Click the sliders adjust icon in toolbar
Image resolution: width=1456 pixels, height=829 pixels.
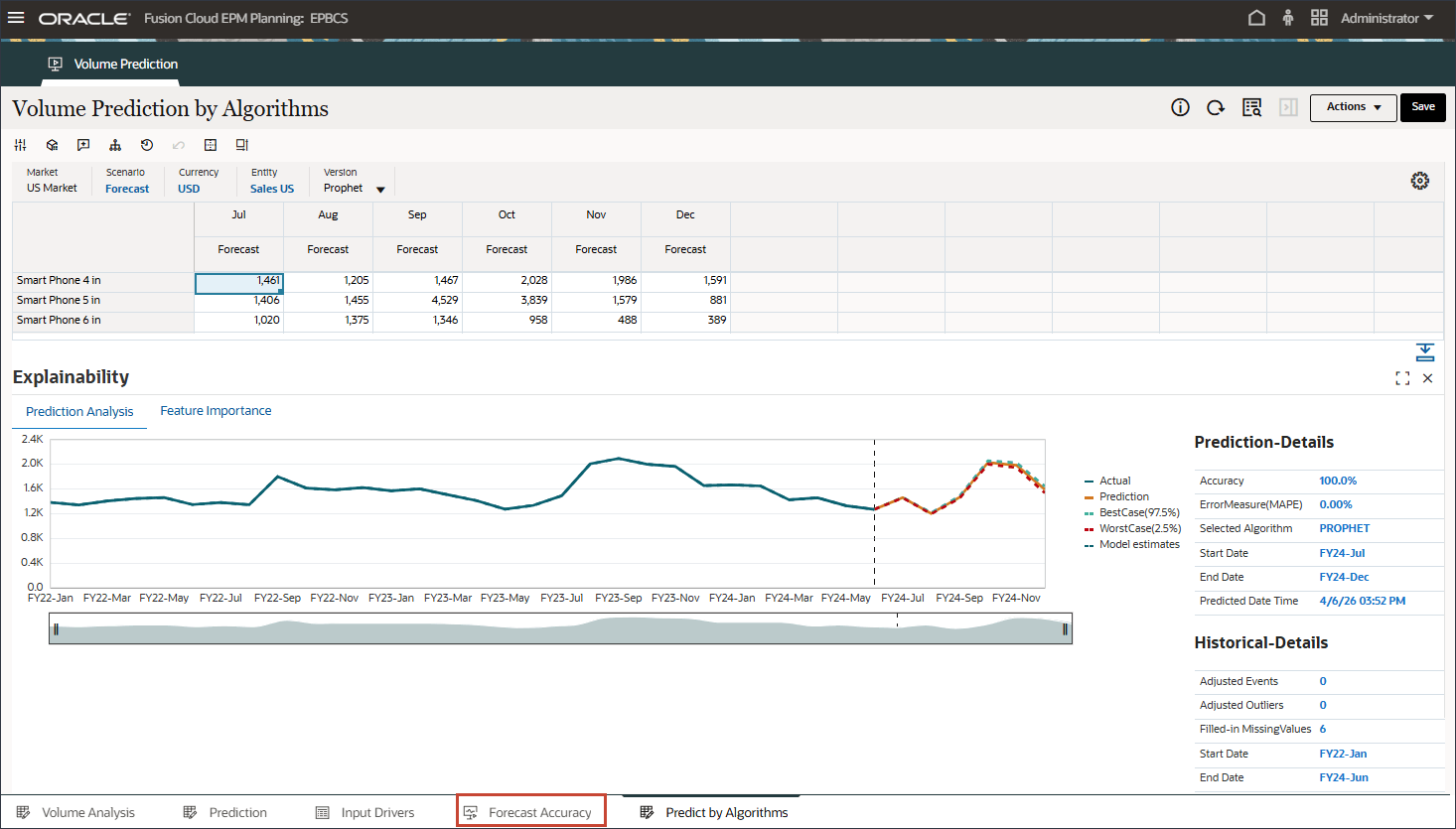click(20, 145)
